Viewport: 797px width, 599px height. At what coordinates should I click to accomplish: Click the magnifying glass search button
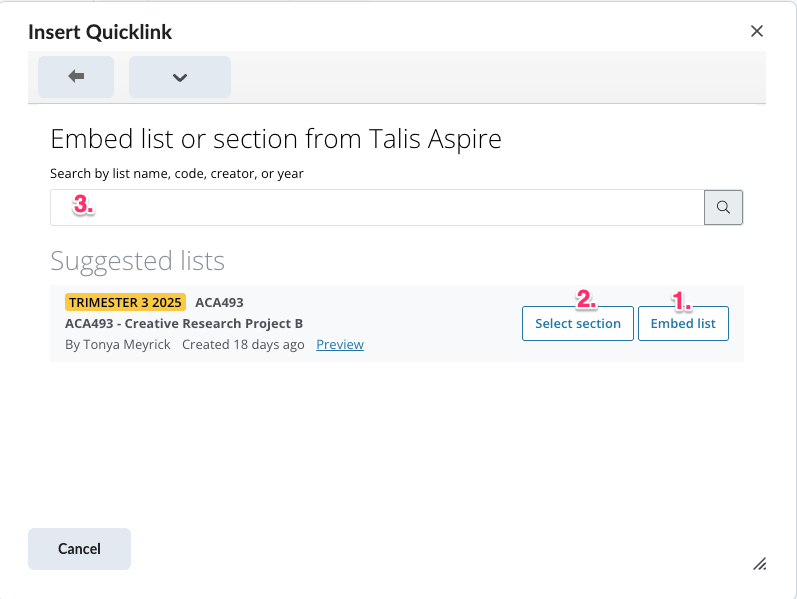[723, 208]
